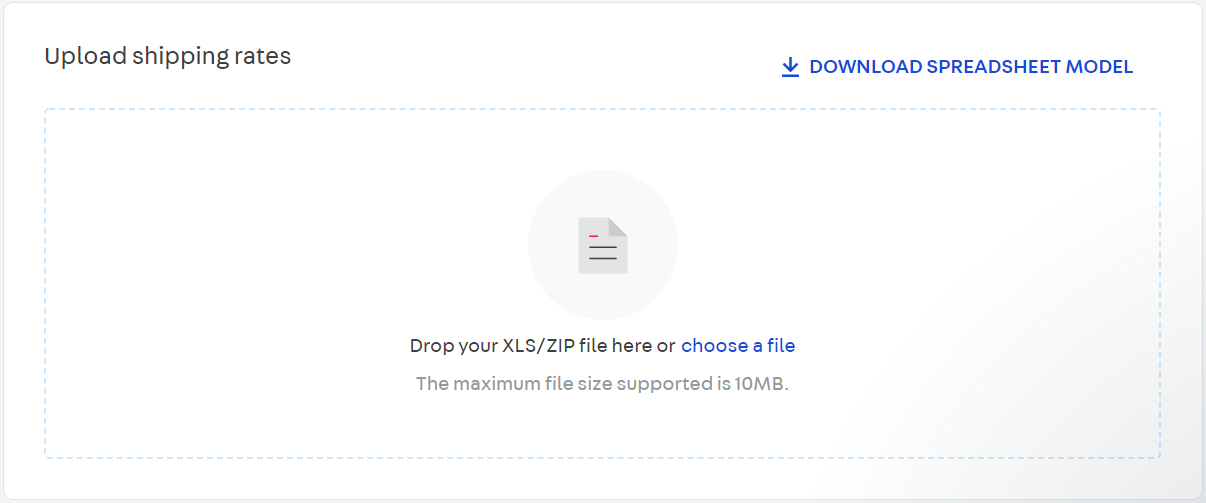This screenshot has height=503, width=1206.
Task: Click the maximum file size 10MB note
Action: pyautogui.click(x=602, y=384)
